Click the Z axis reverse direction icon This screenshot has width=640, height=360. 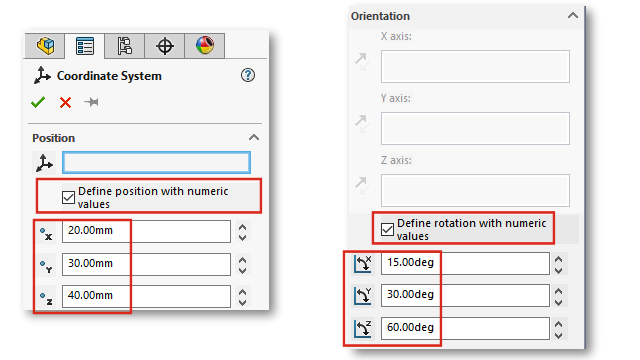click(x=362, y=185)
